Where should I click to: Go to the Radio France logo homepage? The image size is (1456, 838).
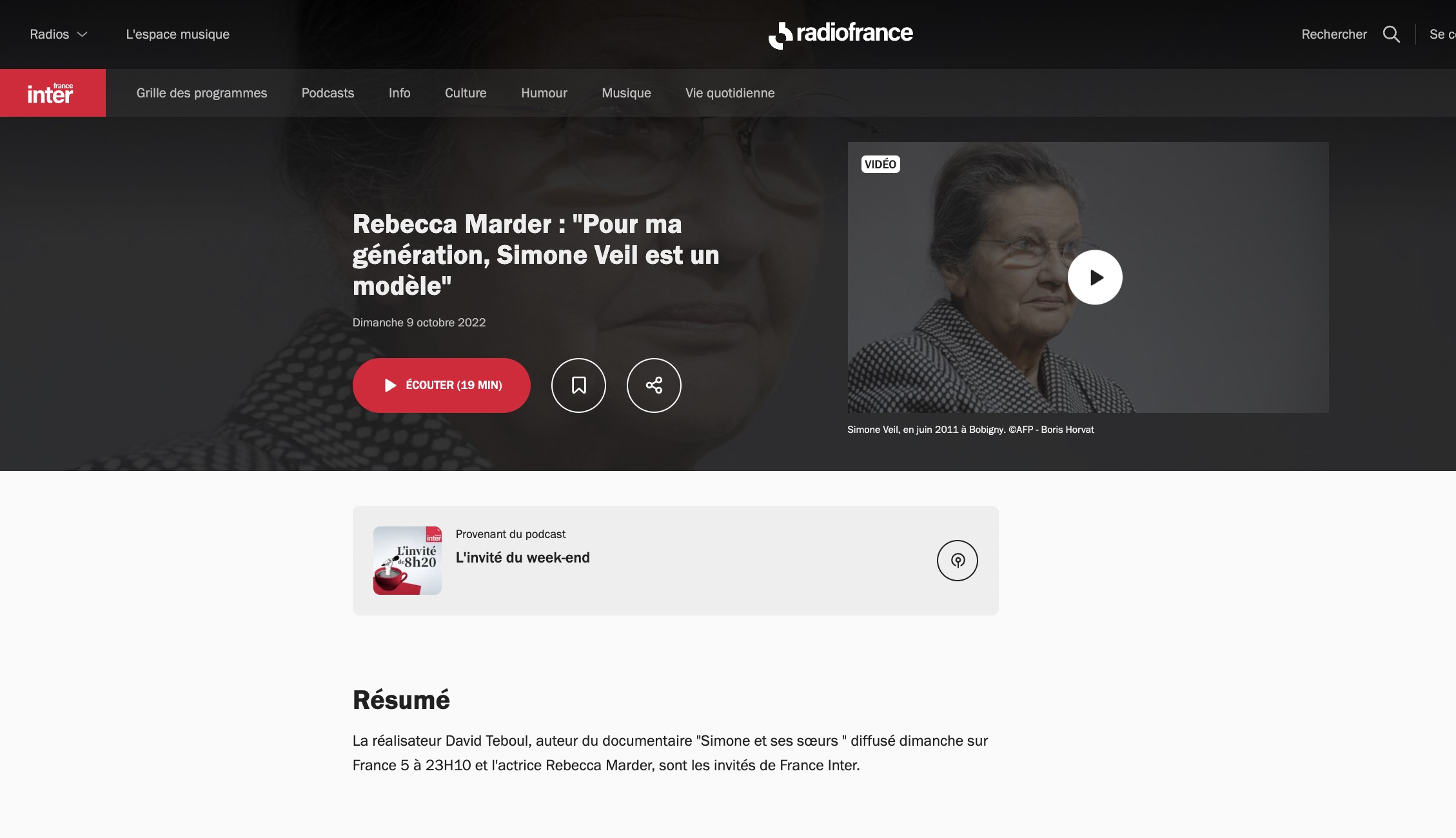click(x=841, y=34)
